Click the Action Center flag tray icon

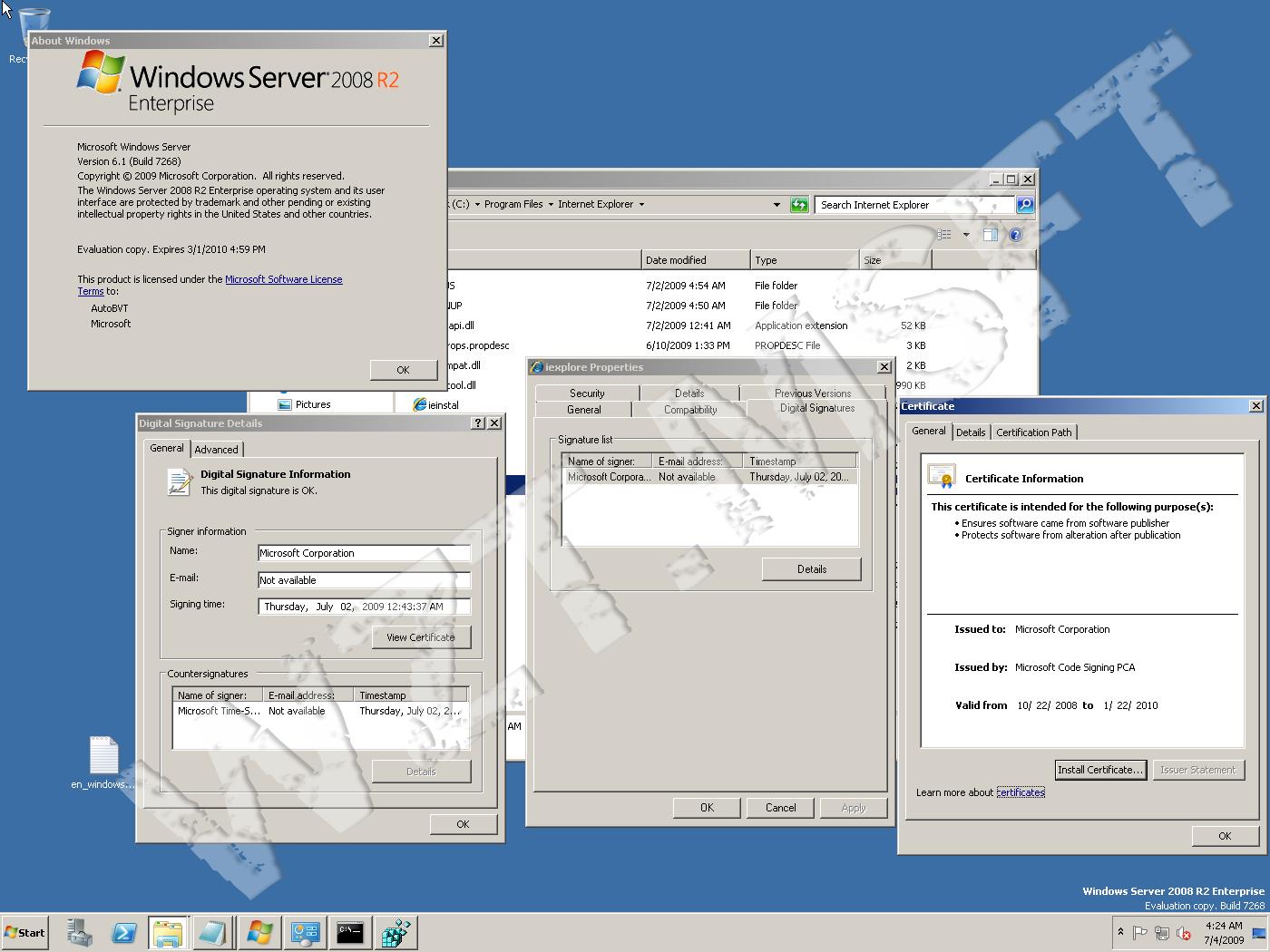coord(1140,932)
